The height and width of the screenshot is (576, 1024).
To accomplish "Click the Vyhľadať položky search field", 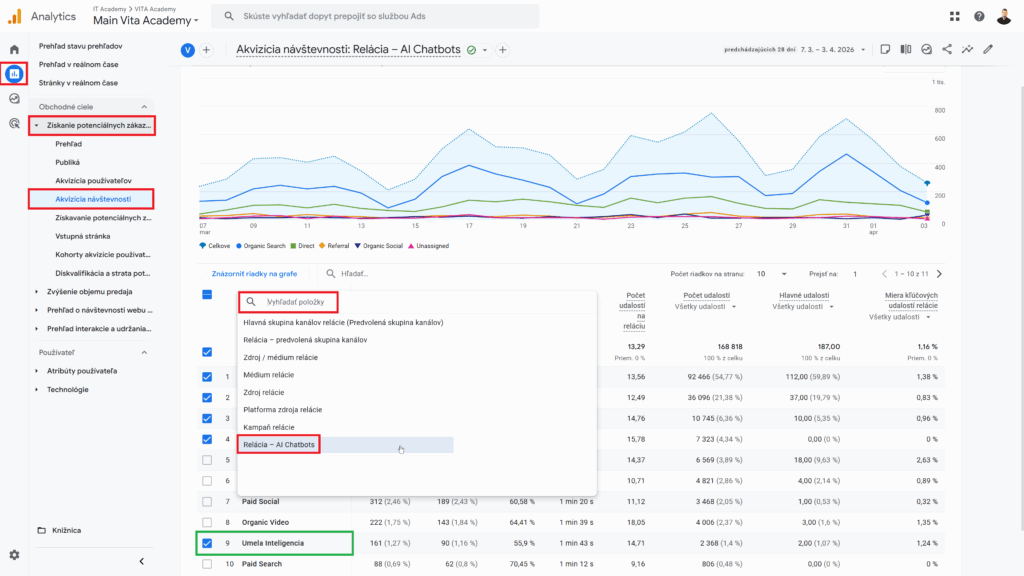I will pyautogui.click(x=288, y=302).
